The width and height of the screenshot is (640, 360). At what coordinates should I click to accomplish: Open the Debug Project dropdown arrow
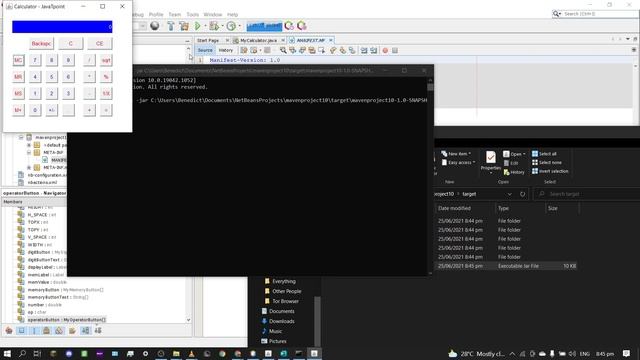(x=222, y=26)
